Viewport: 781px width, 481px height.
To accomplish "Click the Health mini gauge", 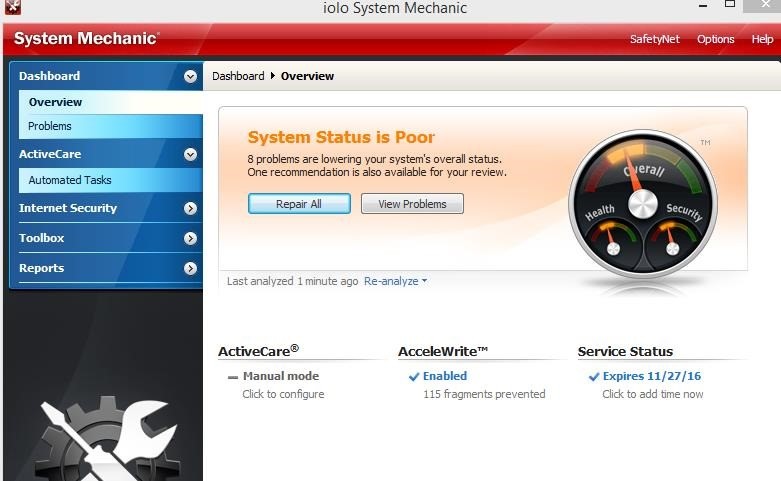I will [x=613, y=240].
